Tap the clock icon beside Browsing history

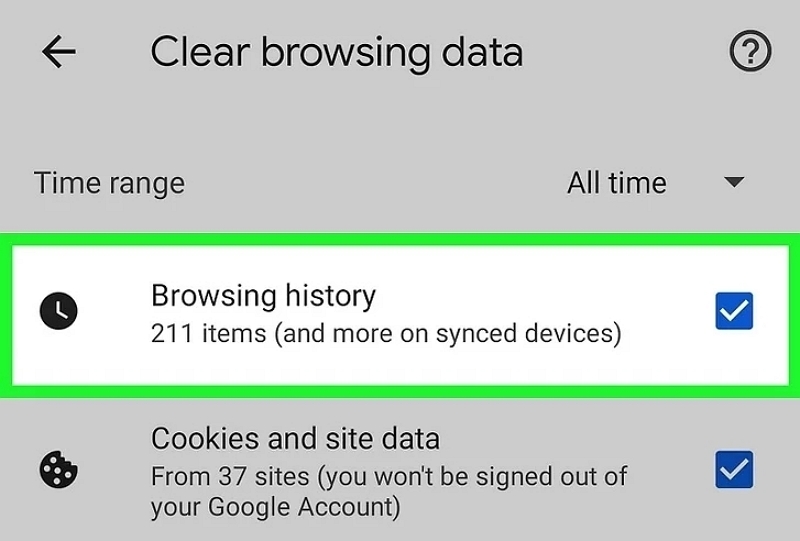[x=59, y=310]
